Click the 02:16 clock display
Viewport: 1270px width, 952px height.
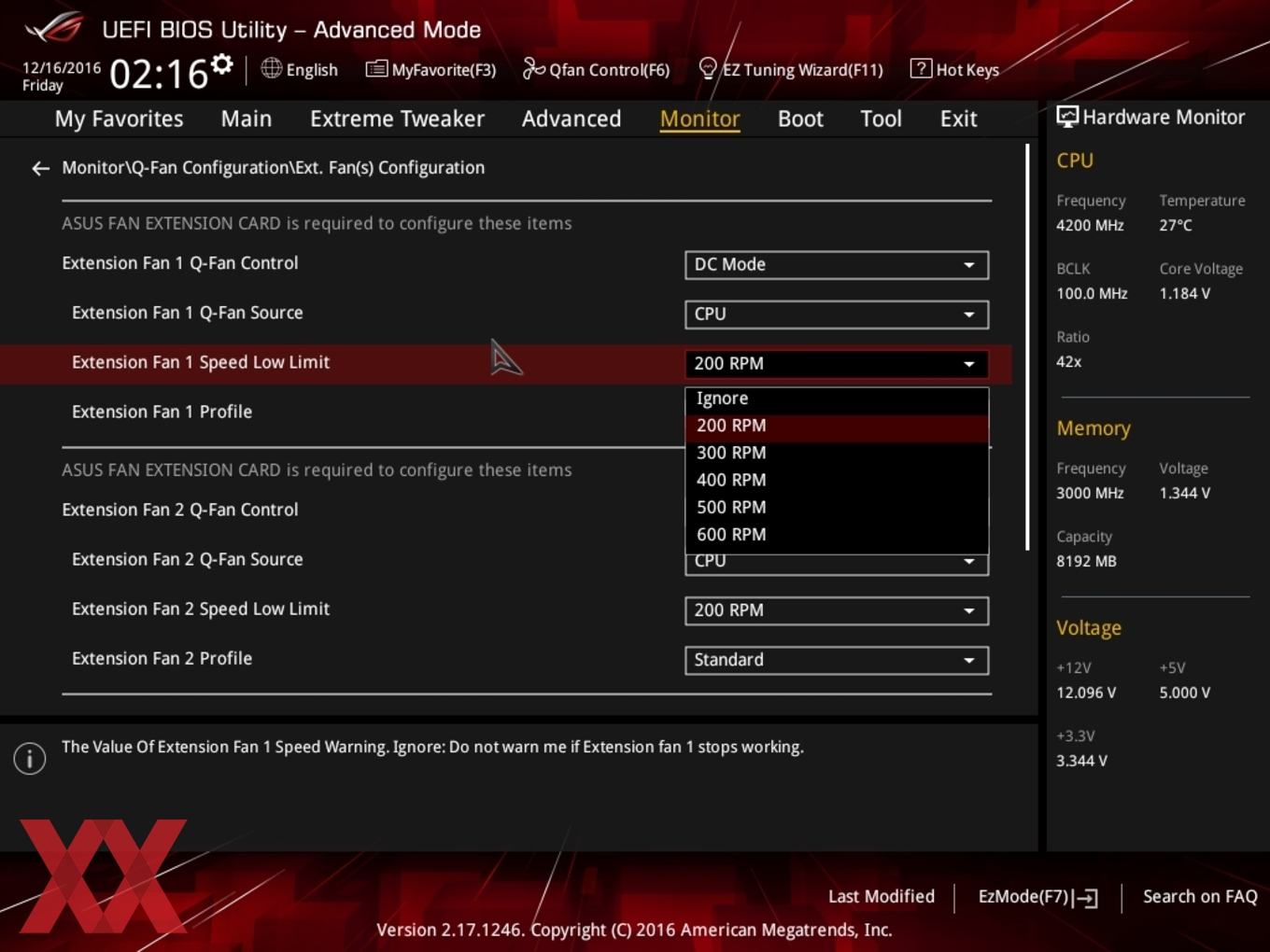159,74
